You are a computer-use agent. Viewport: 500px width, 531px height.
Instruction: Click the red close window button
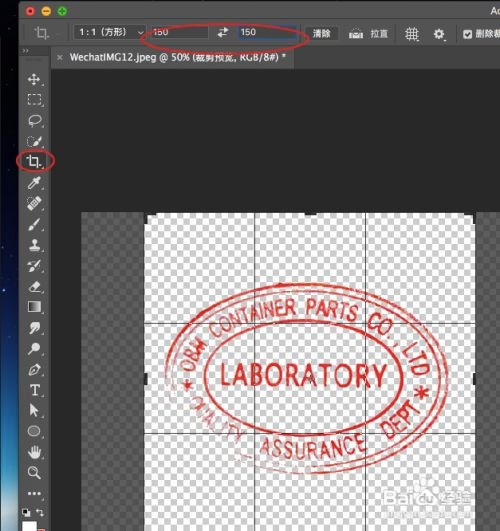pos(30,11)
